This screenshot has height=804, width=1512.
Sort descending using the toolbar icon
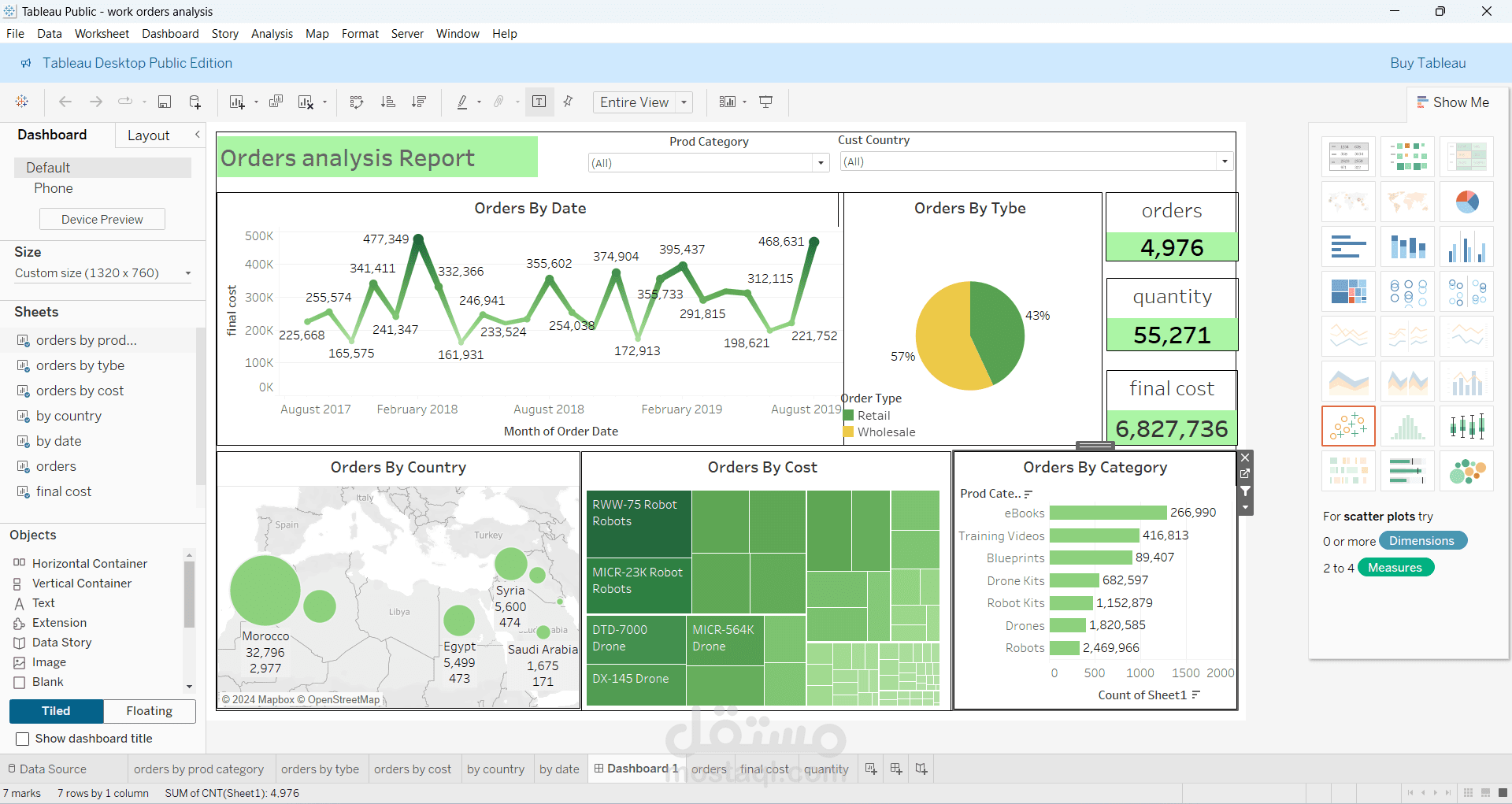point(420,102)
